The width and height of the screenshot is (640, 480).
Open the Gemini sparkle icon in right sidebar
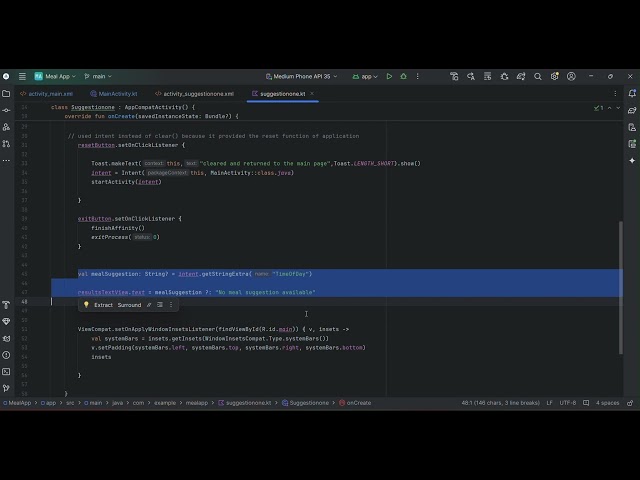click(x=632, y=161)
